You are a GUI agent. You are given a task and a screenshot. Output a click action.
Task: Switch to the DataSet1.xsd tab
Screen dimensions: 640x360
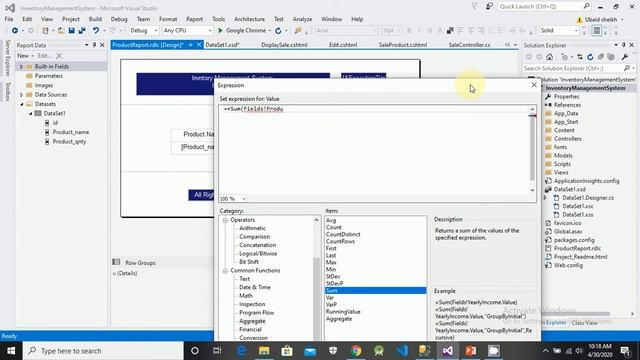pos(222,45)
